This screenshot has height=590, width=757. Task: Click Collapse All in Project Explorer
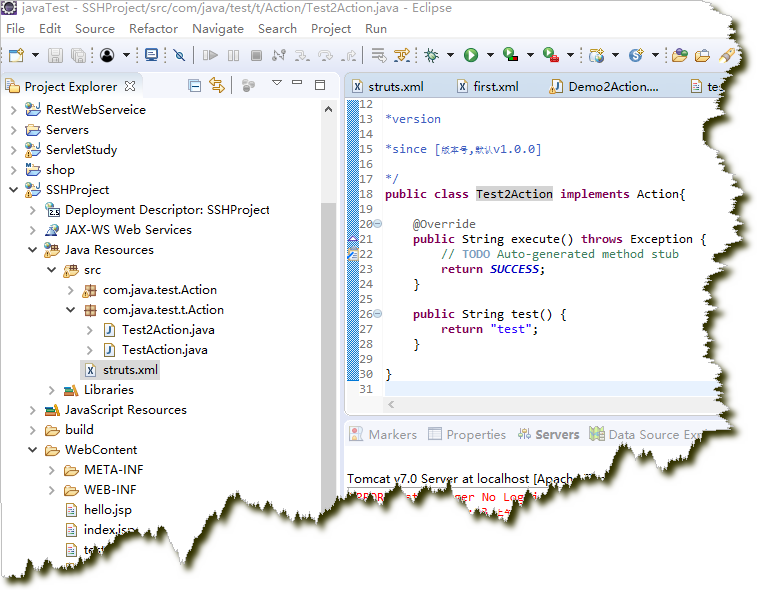[195, 86]
